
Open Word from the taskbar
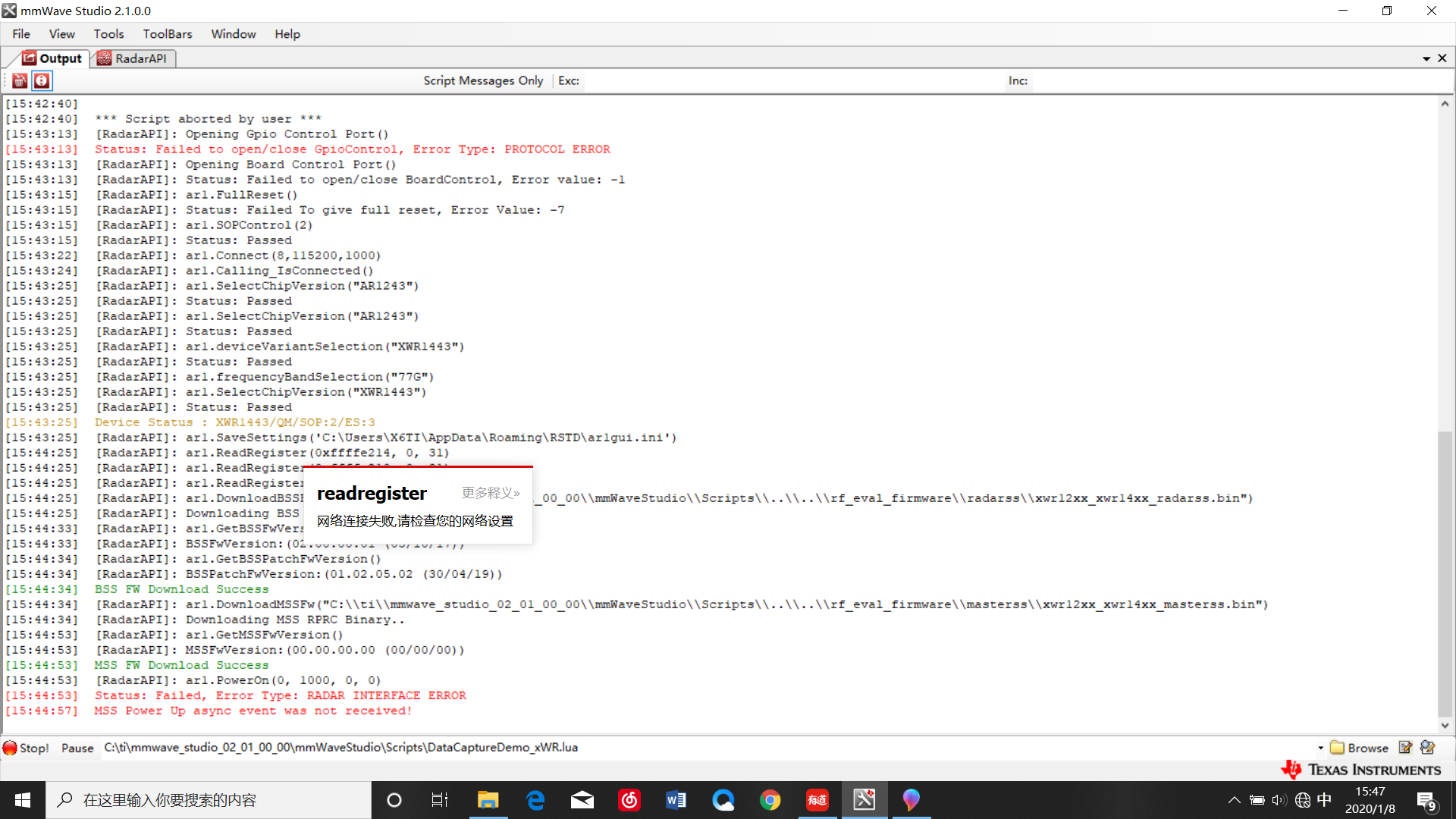[676, 800]
